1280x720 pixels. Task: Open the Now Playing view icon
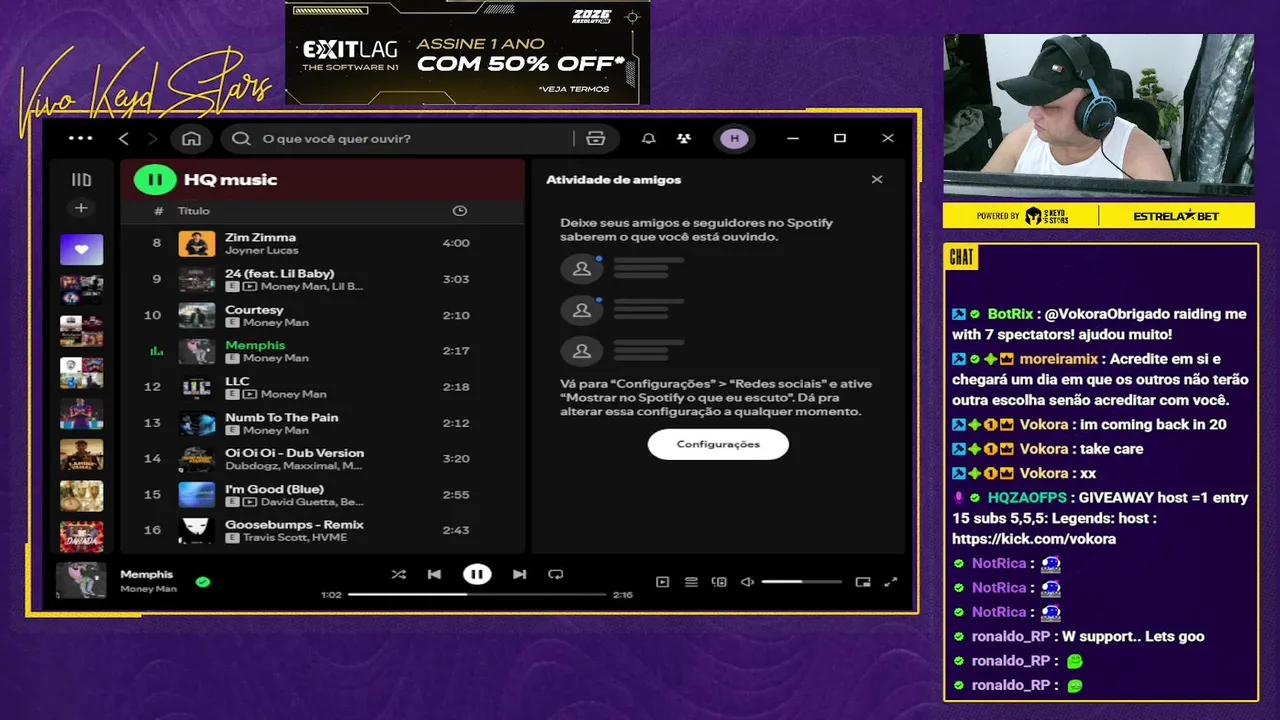pos(662,582)
